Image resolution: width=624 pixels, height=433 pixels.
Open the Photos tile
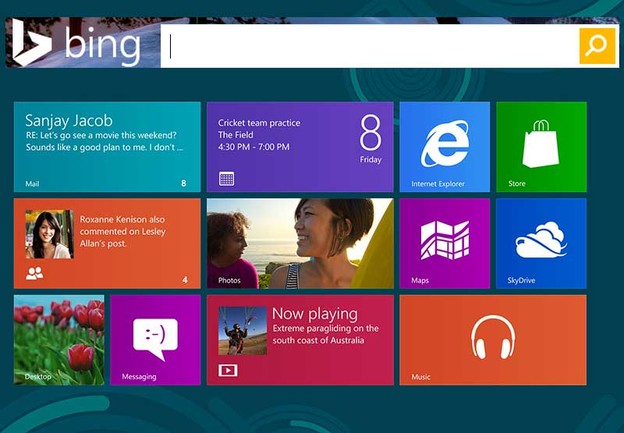(x=300, y=243)
